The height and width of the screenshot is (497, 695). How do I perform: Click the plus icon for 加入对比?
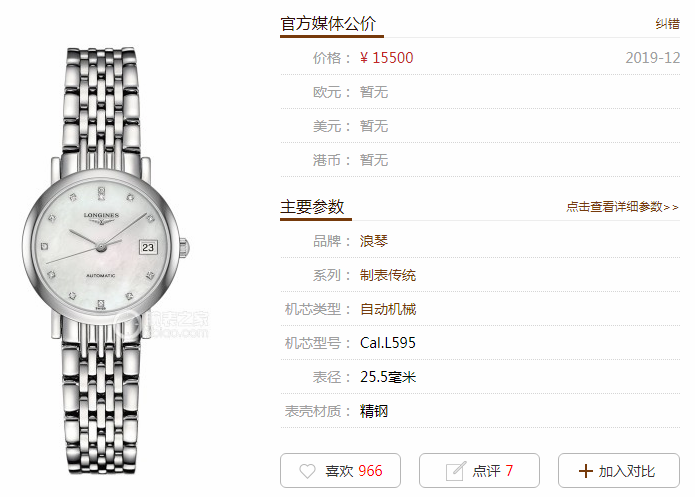(x=586, y=471)
